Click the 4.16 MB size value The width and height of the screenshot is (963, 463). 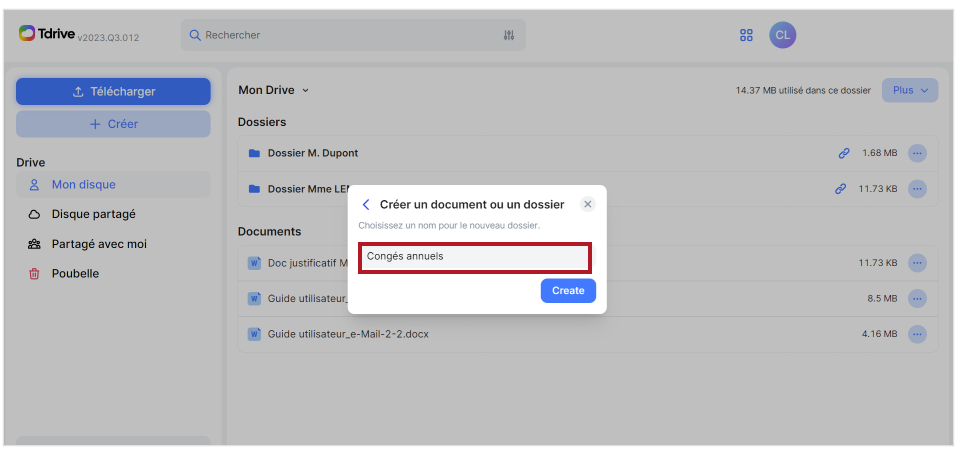(879, 334)
